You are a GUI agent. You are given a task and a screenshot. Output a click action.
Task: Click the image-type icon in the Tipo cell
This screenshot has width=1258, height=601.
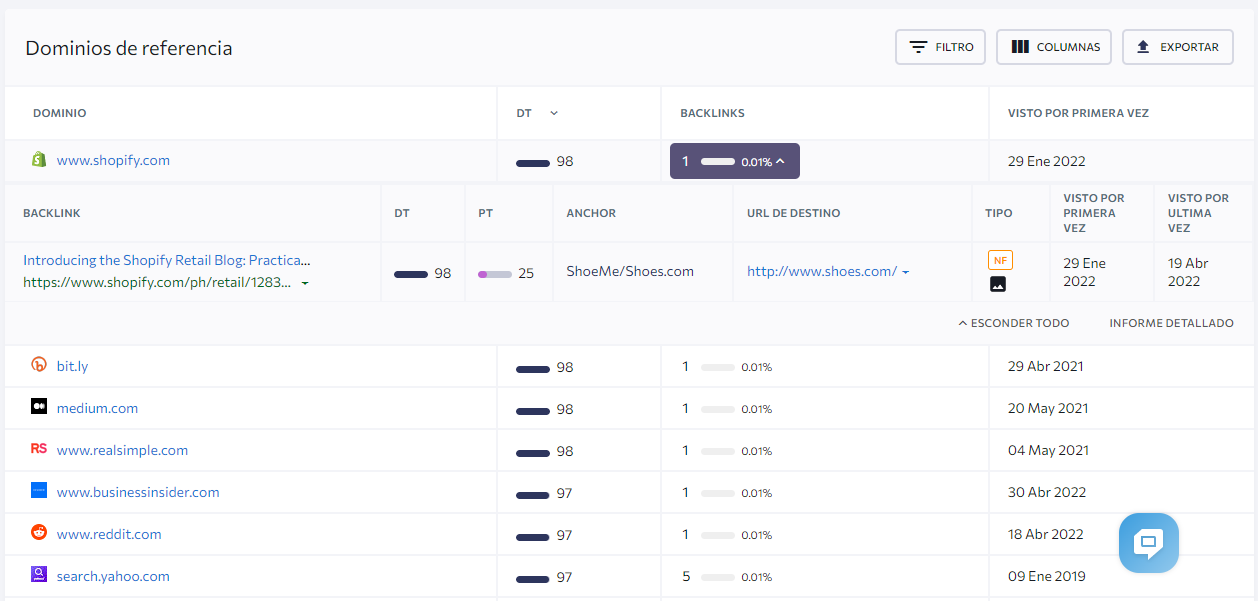[x=998, y=284]
